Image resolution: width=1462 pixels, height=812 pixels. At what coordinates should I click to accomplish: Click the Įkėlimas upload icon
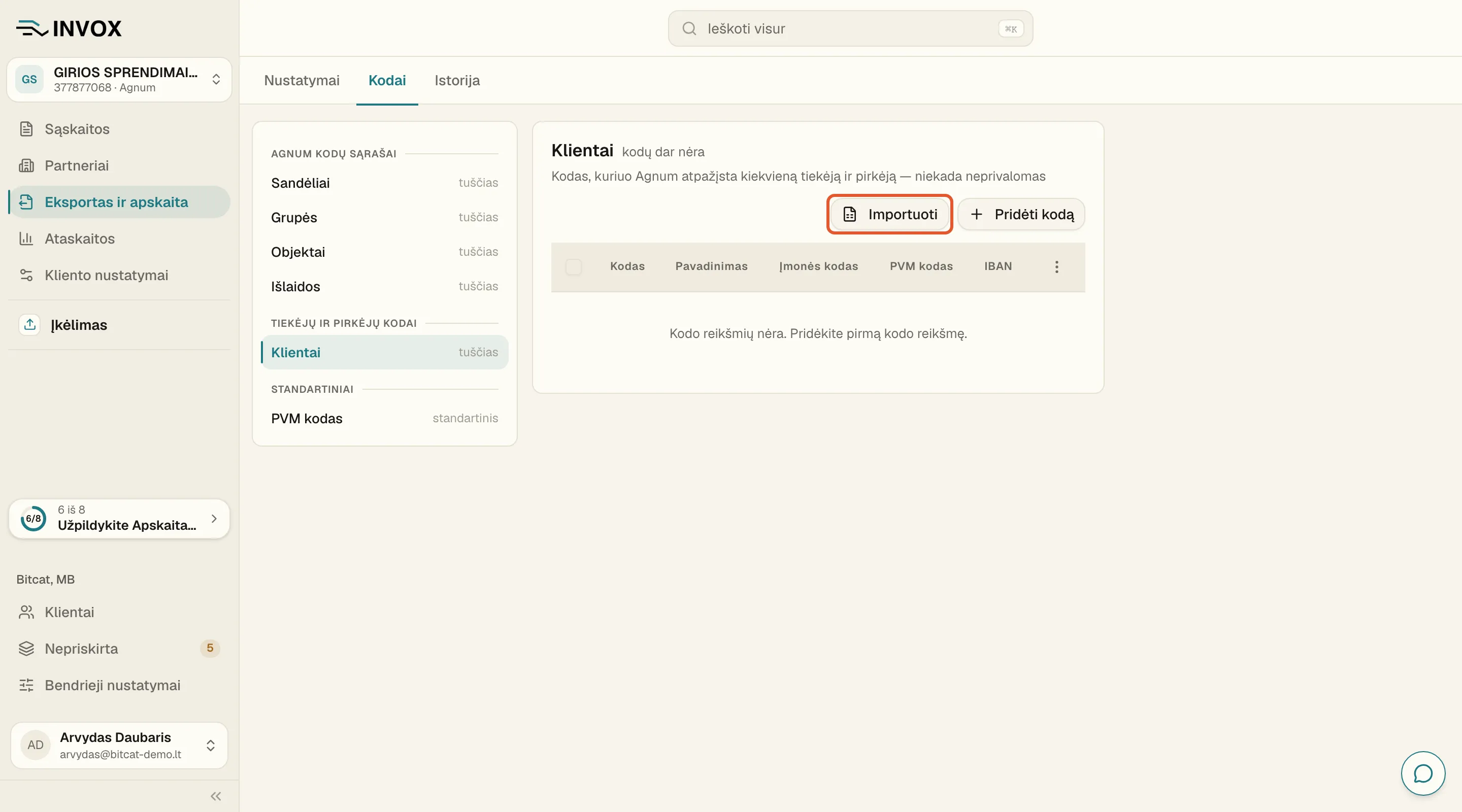point(30,325)
